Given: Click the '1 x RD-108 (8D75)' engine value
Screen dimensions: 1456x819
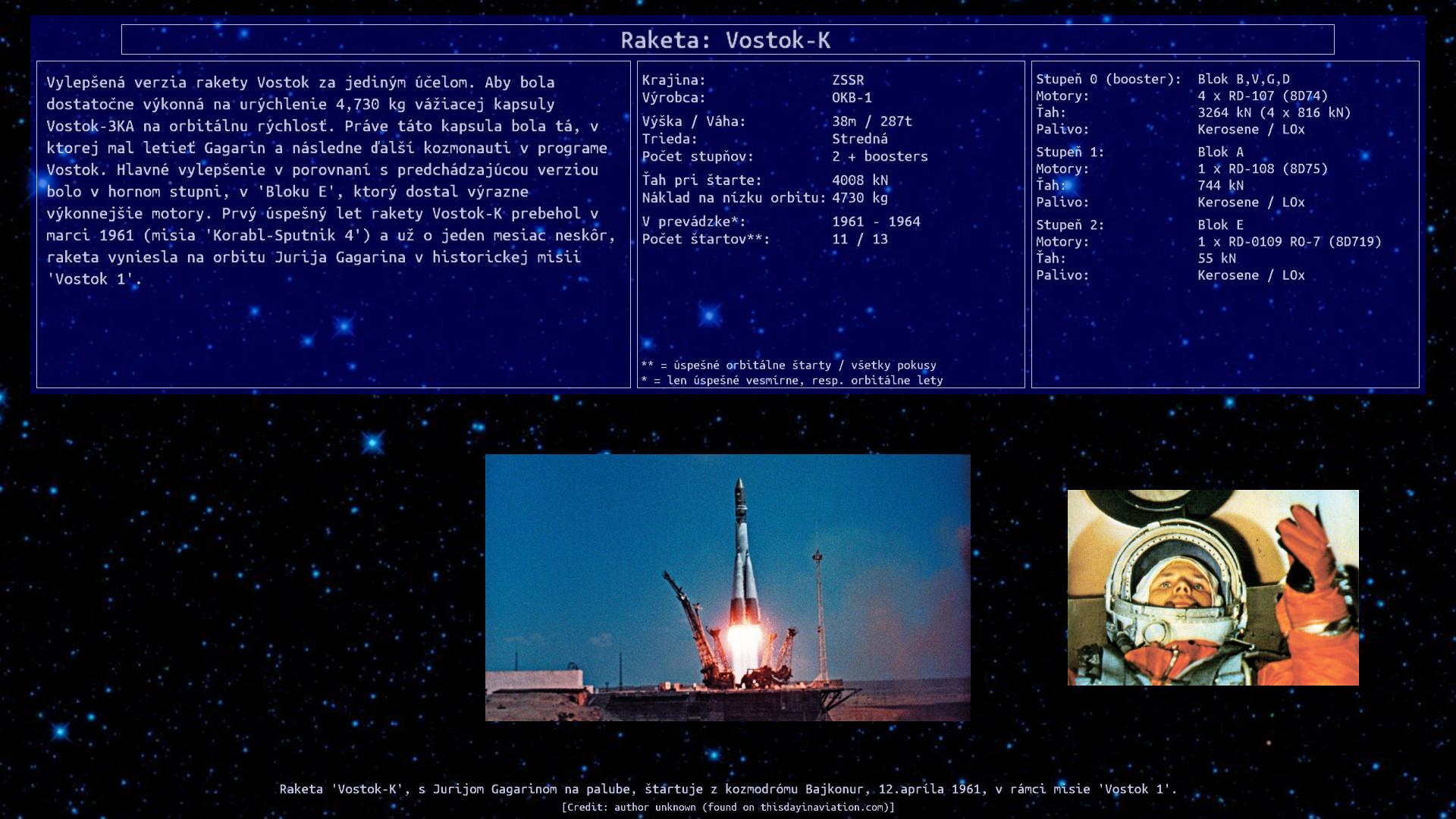Looking at the screenshot, I should click(1263, 168).
